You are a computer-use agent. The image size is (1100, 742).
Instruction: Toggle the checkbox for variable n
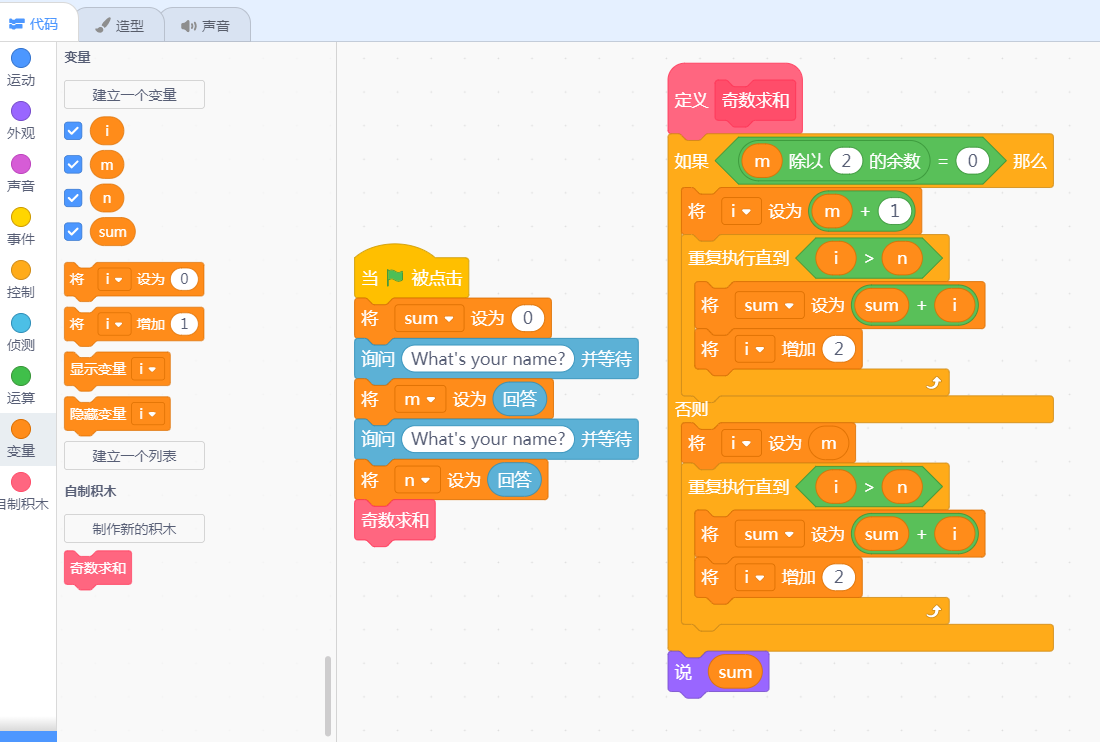74,198
